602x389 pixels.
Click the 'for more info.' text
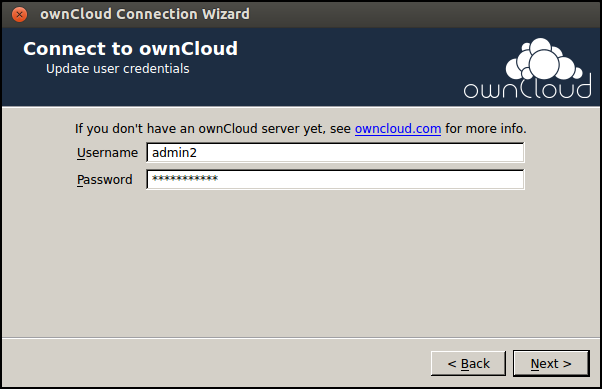[x=486, y=129]
